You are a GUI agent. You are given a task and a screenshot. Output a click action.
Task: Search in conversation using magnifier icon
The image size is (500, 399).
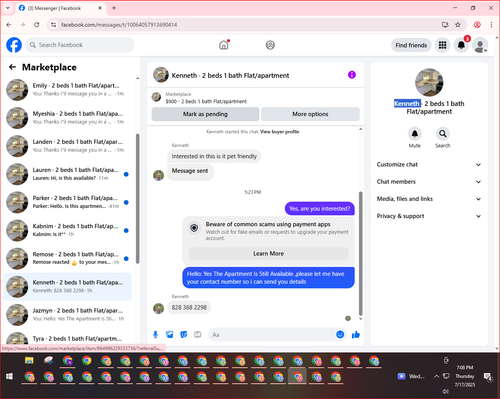(443, 134)
